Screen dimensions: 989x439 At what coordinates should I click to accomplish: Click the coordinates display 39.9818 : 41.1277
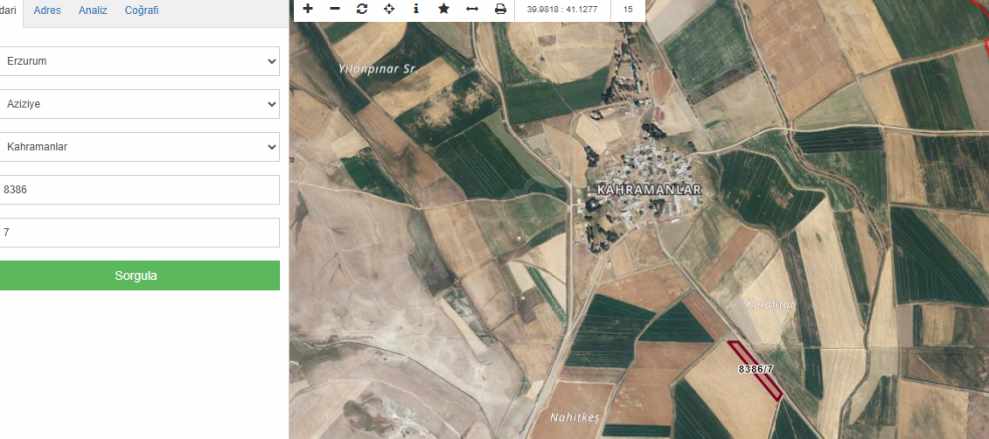562,9
